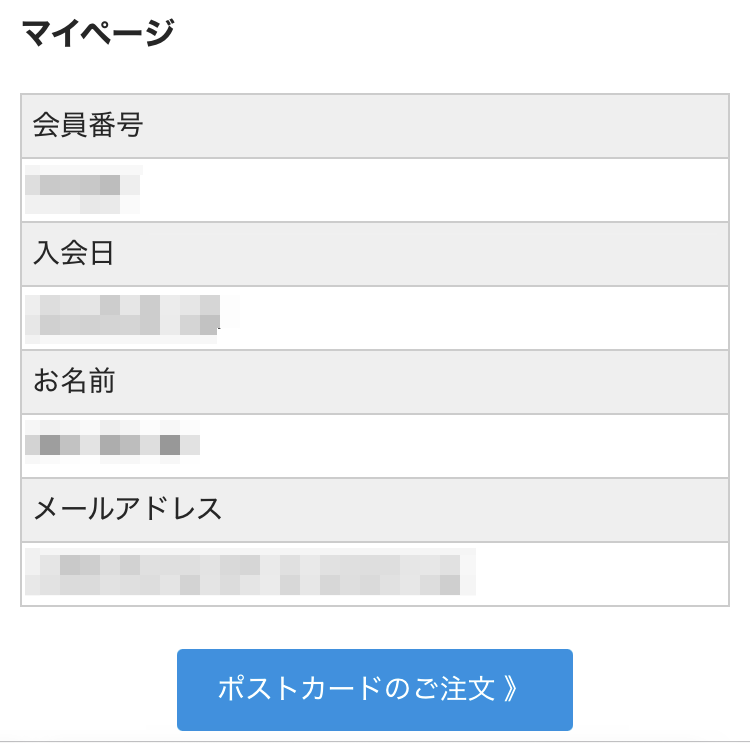This screenshot has width=750, height=743.
Task: Click the 会員 characters in 会員番号
Action: 60,126
